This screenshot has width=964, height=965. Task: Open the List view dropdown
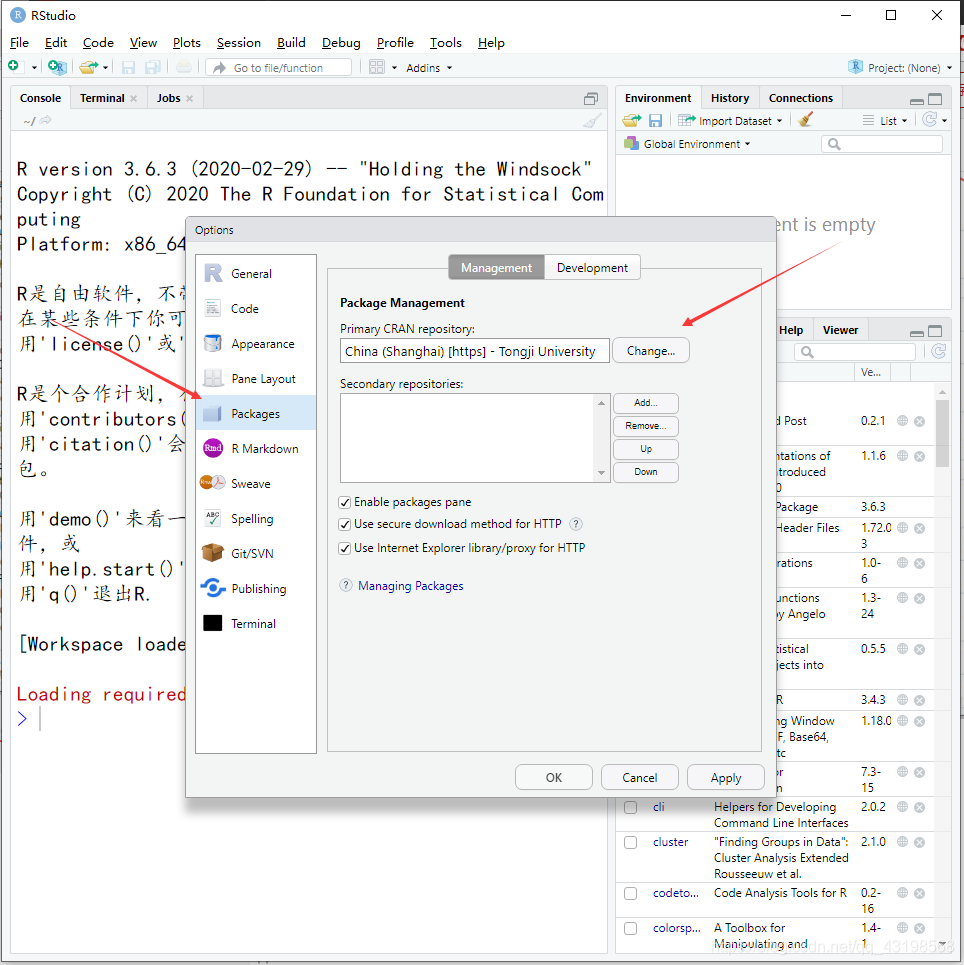tap(885, 121)
